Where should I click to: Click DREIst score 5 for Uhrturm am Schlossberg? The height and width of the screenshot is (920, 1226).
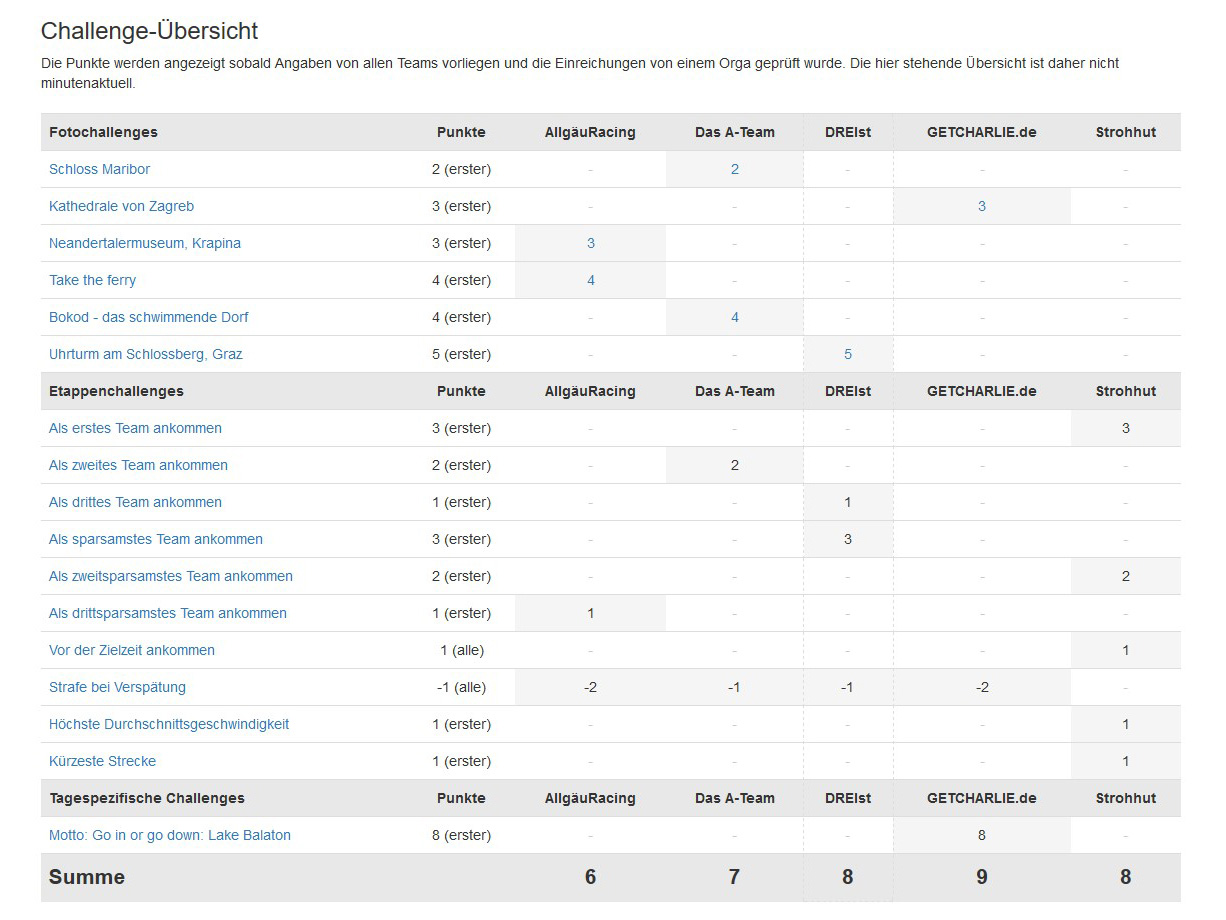point(848,354)
